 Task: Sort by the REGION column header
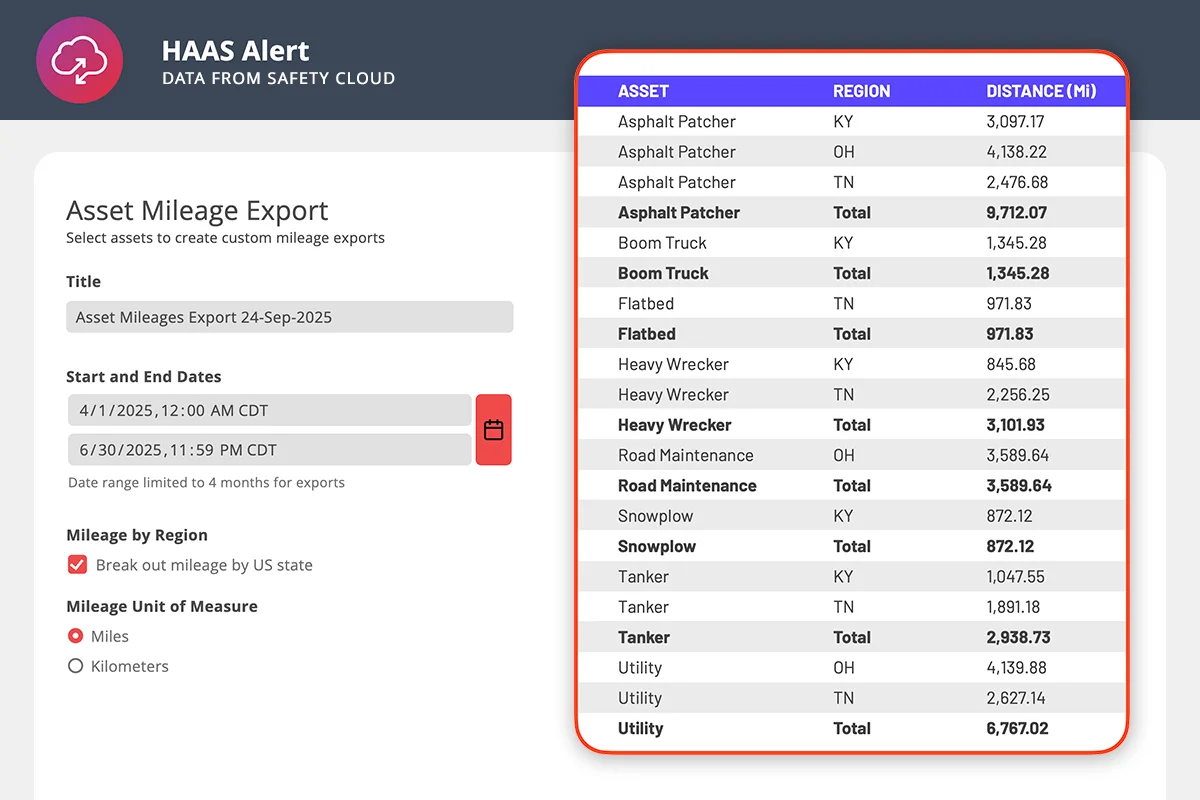(x=861, y=91)
